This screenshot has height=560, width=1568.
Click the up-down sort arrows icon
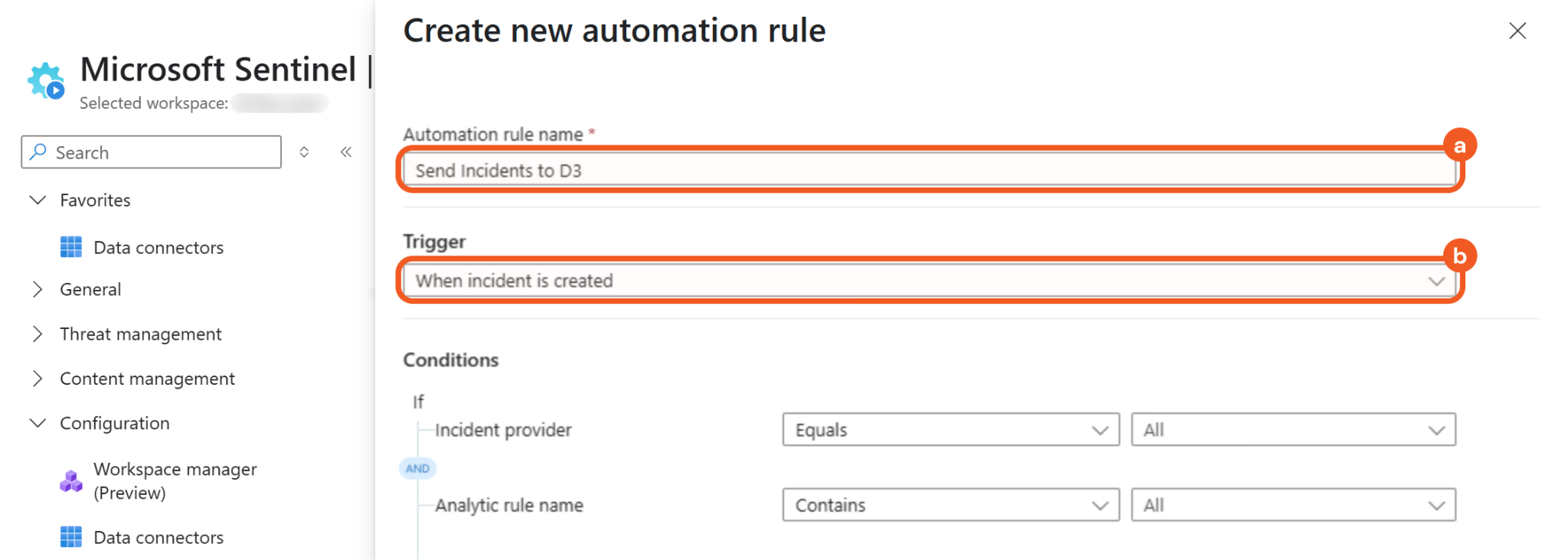tap(304, 152)
